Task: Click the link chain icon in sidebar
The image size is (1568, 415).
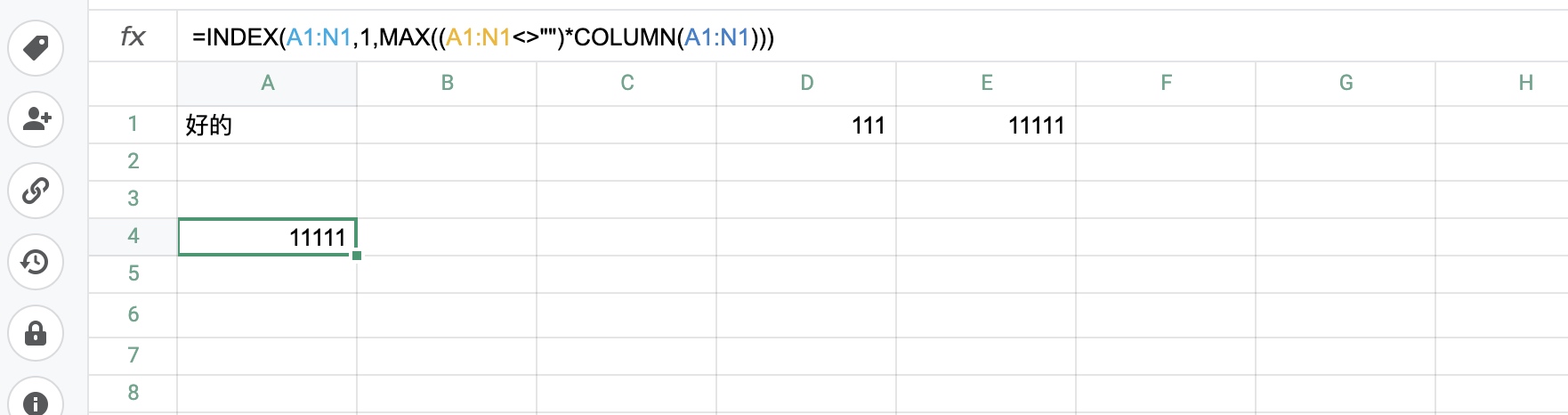Action: pyautogui.click(x=36, y=191)
